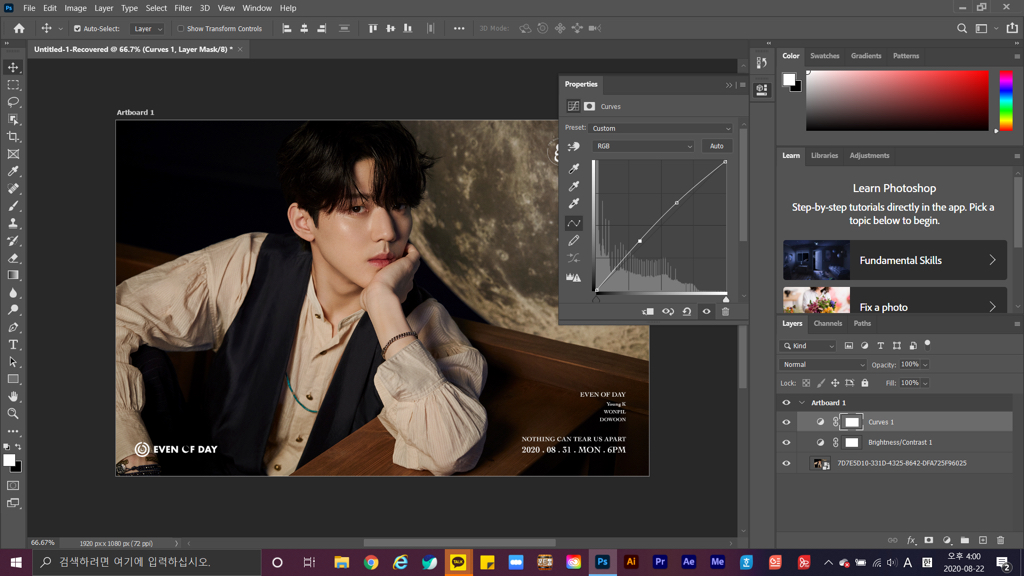Choose the draw-curve pencil in Properties
The height and width of the screenshot is (576, 1024).
[573, 240]
